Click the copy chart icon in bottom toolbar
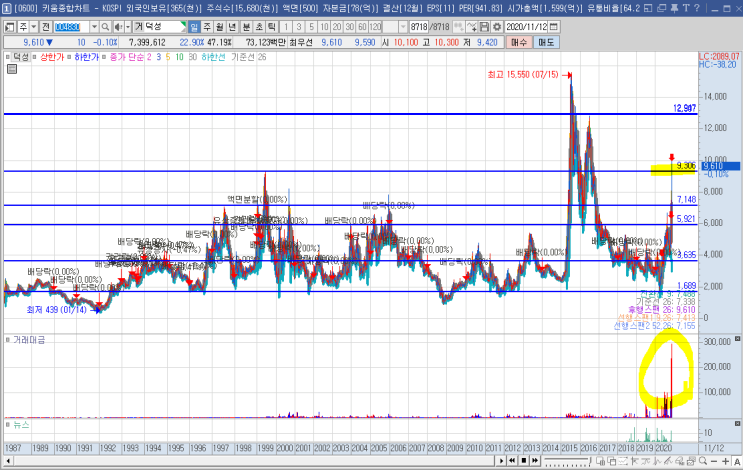Screen dimensions: 743x470 click(x=600, y=461)
